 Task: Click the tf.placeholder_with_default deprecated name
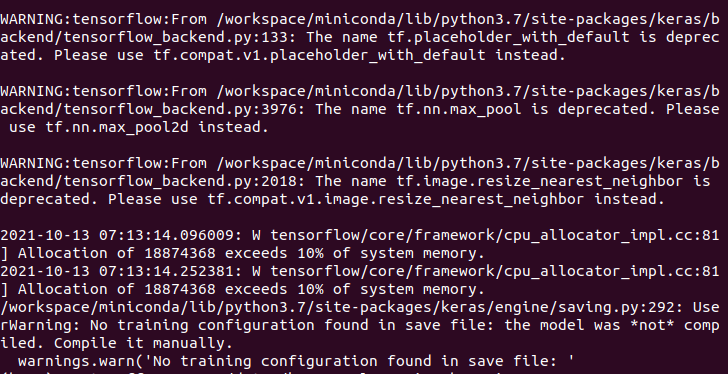coord(508,37)
